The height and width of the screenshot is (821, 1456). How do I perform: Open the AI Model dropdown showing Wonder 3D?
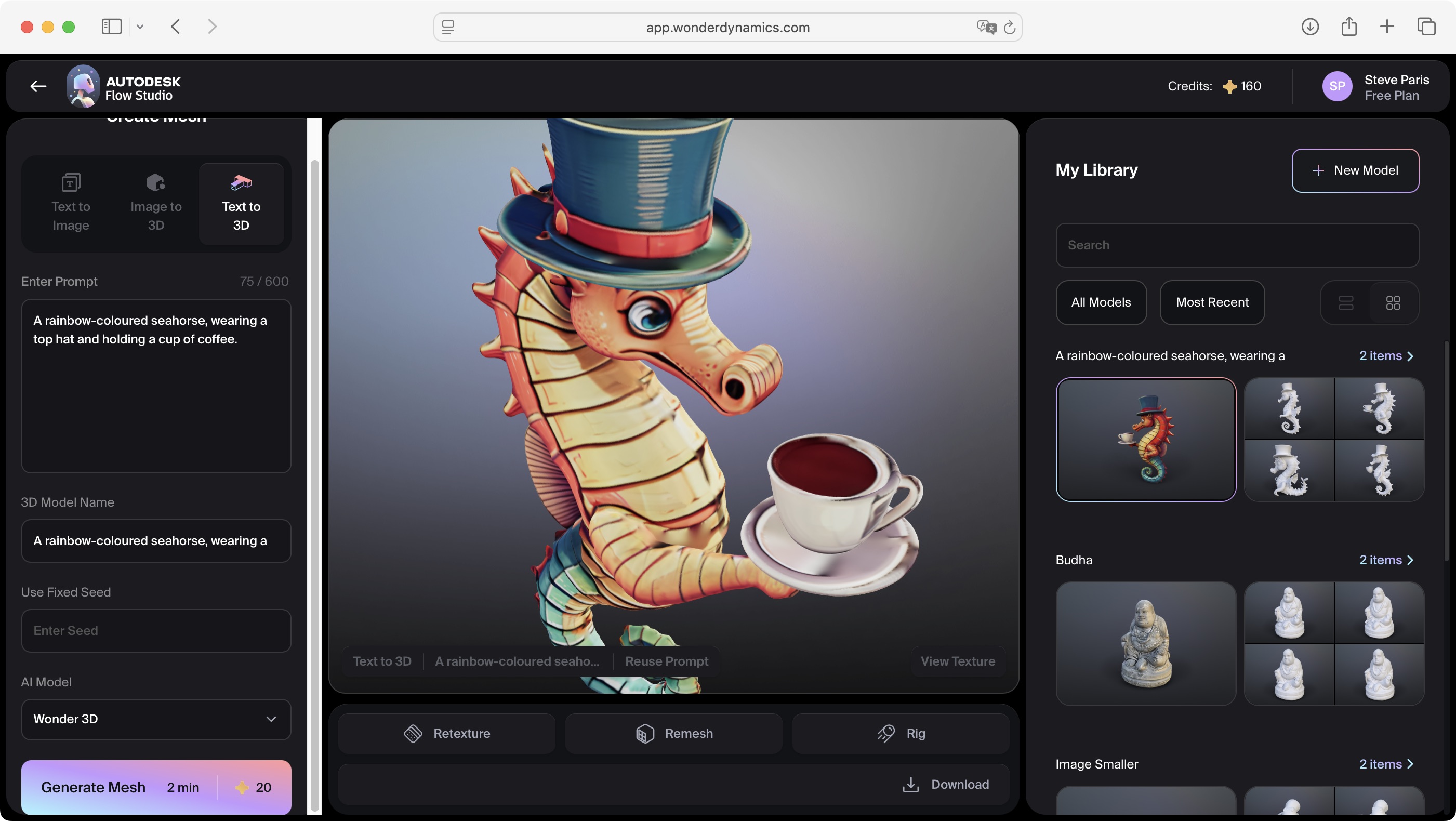coord(155,719)
